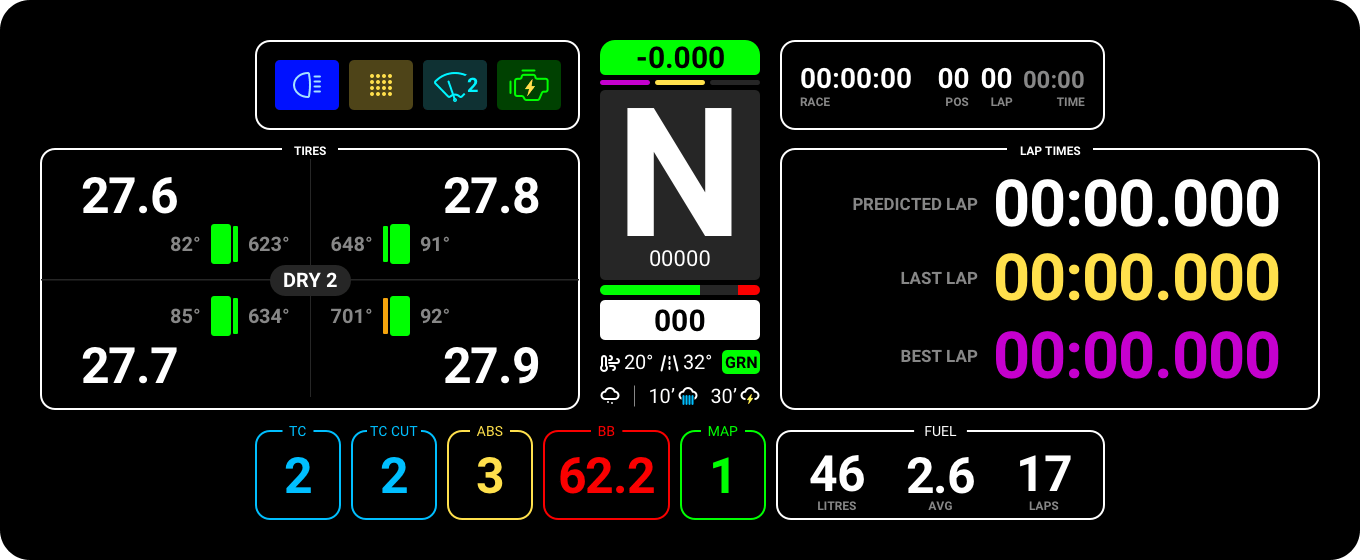Click the yellow dot-grid rain light icon
The height and width of the screenshot is (560, 1360).
(380, 85)
